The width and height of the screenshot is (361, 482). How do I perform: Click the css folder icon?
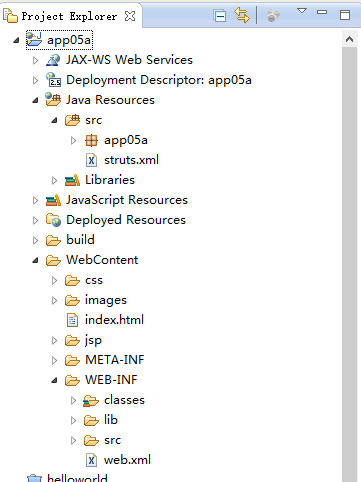[x=72, y=280]
